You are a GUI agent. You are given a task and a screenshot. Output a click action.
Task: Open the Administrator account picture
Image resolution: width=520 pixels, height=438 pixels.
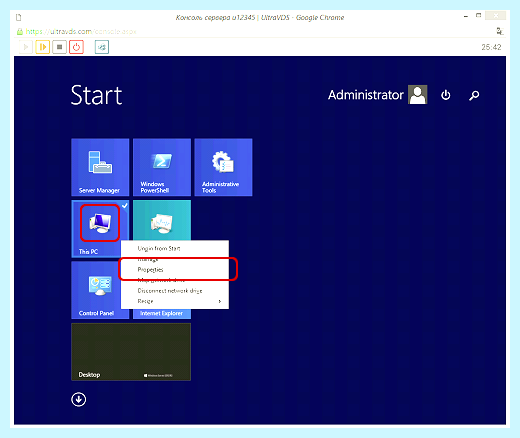418,95
